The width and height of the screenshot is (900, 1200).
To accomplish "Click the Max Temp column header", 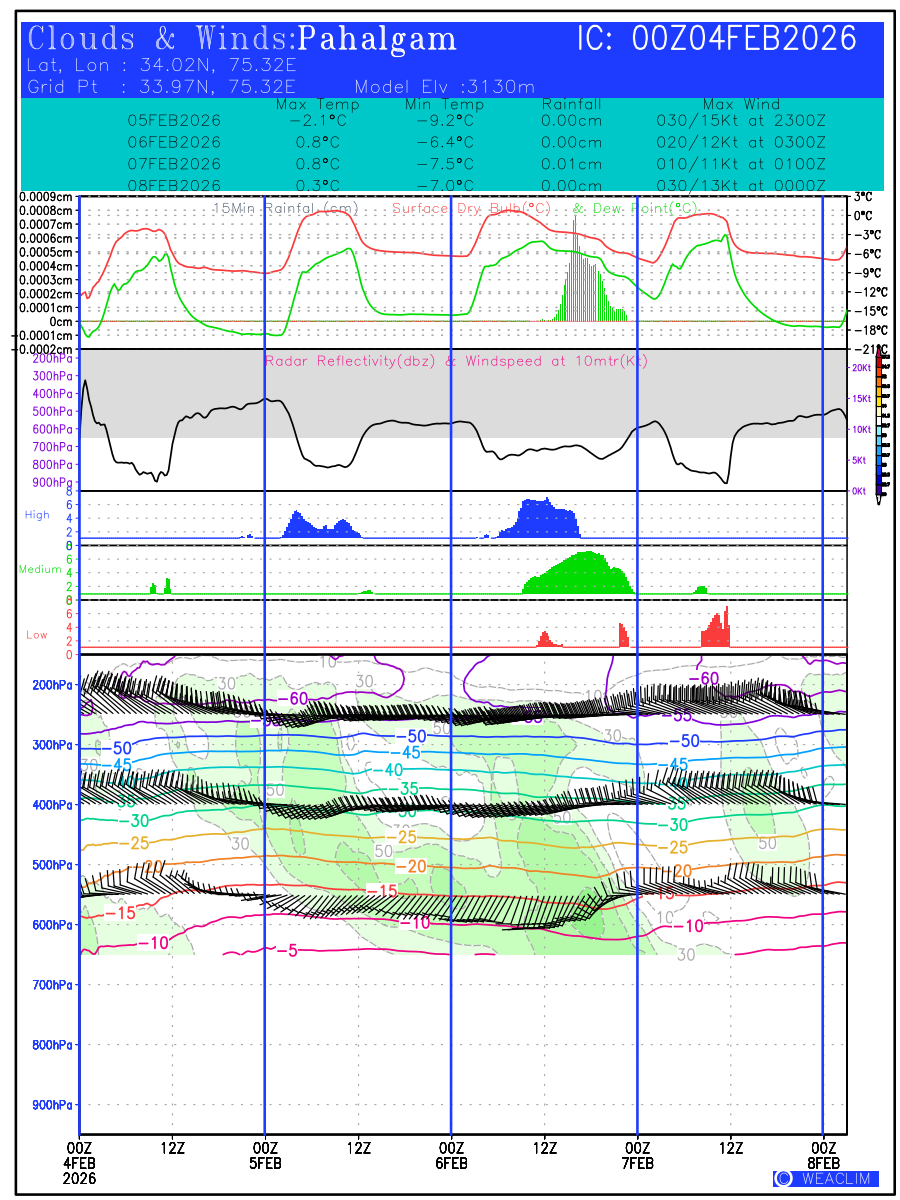I will pos(317,104).
